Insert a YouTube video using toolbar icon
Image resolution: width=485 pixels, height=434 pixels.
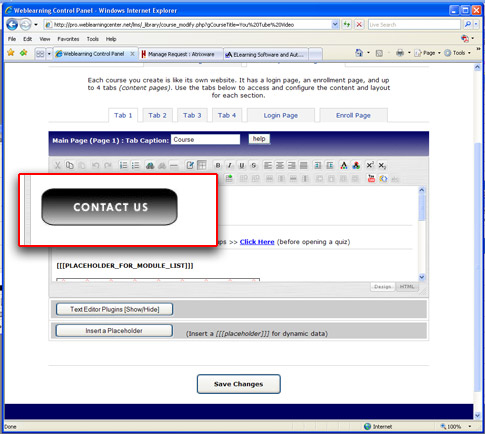point(371,178)
